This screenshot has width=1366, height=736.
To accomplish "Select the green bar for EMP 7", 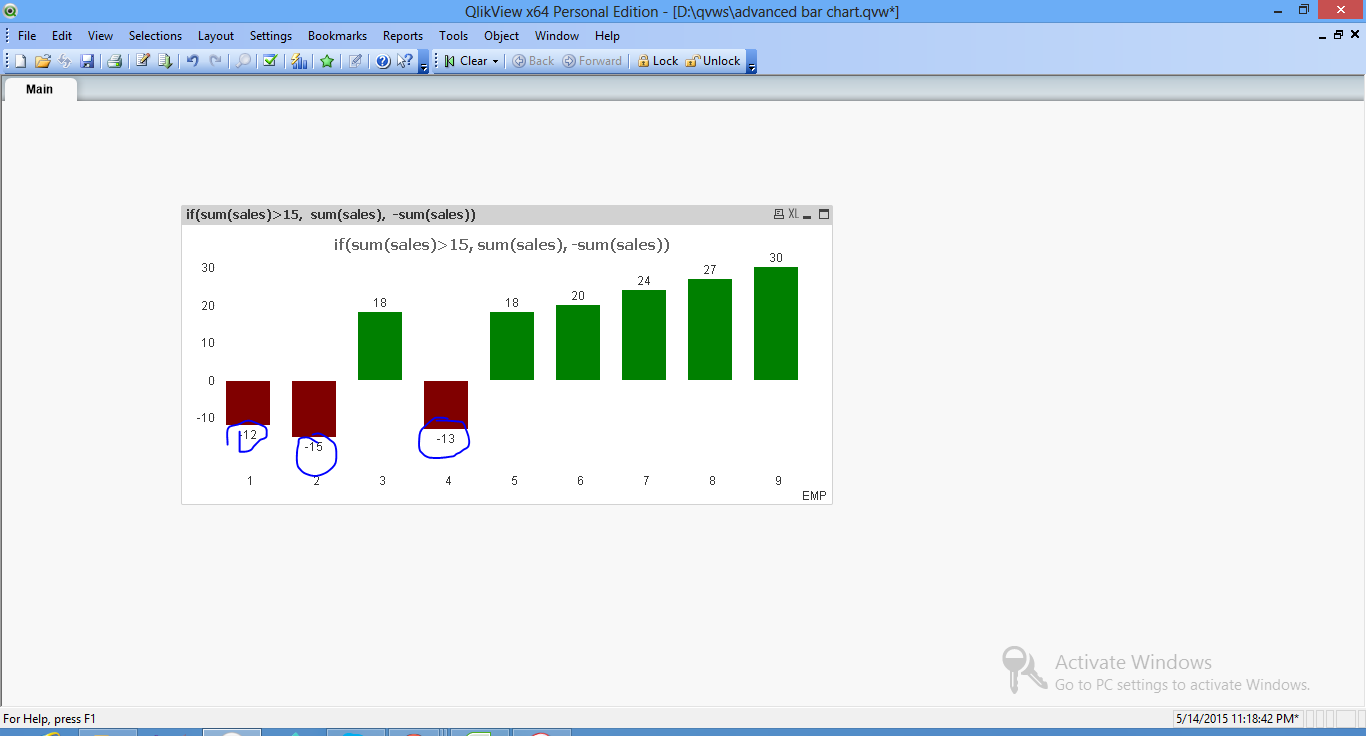I will pyautogui.click(x=644, y=335).
